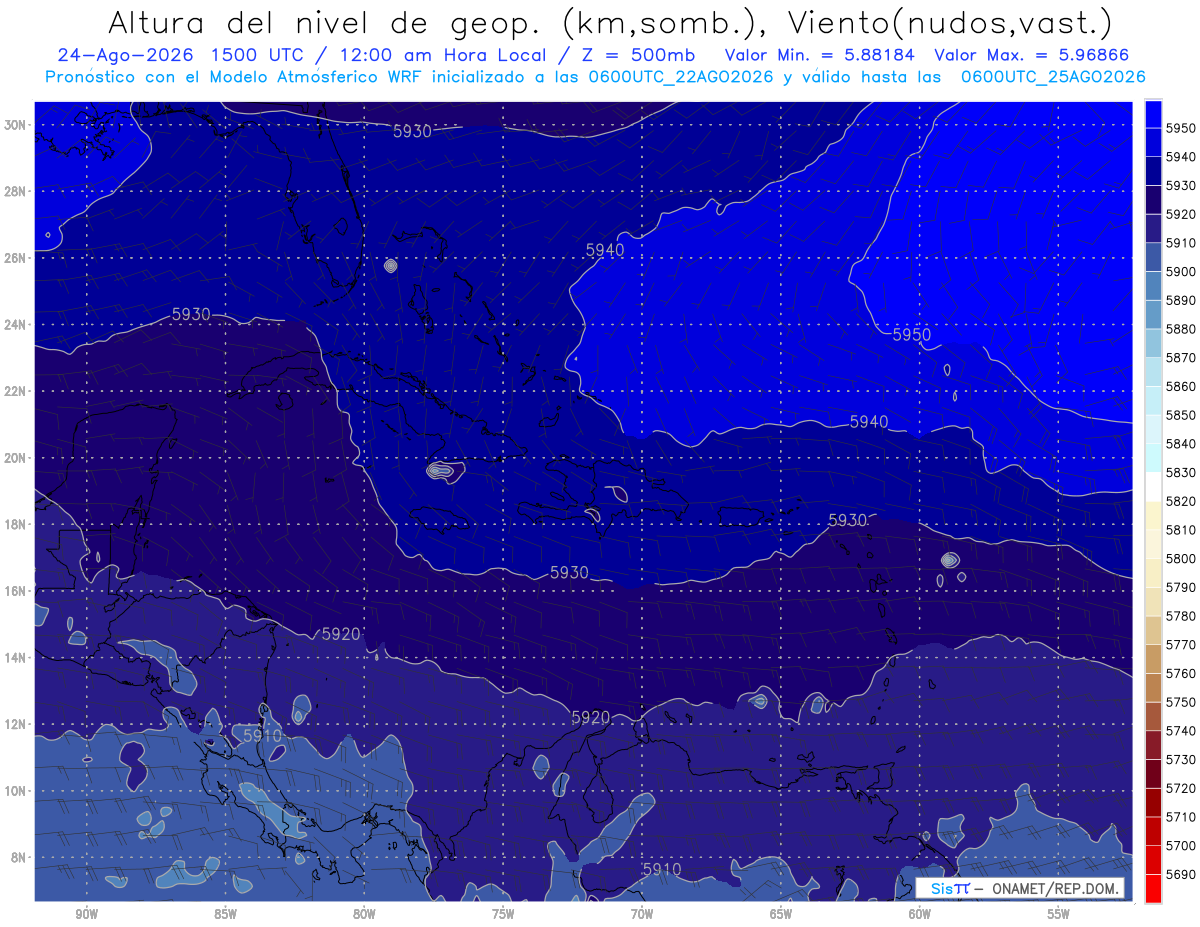Click the '85W' longitude axis label
The height and width of the screenshot is (927, 1200).
click(225, 913)
